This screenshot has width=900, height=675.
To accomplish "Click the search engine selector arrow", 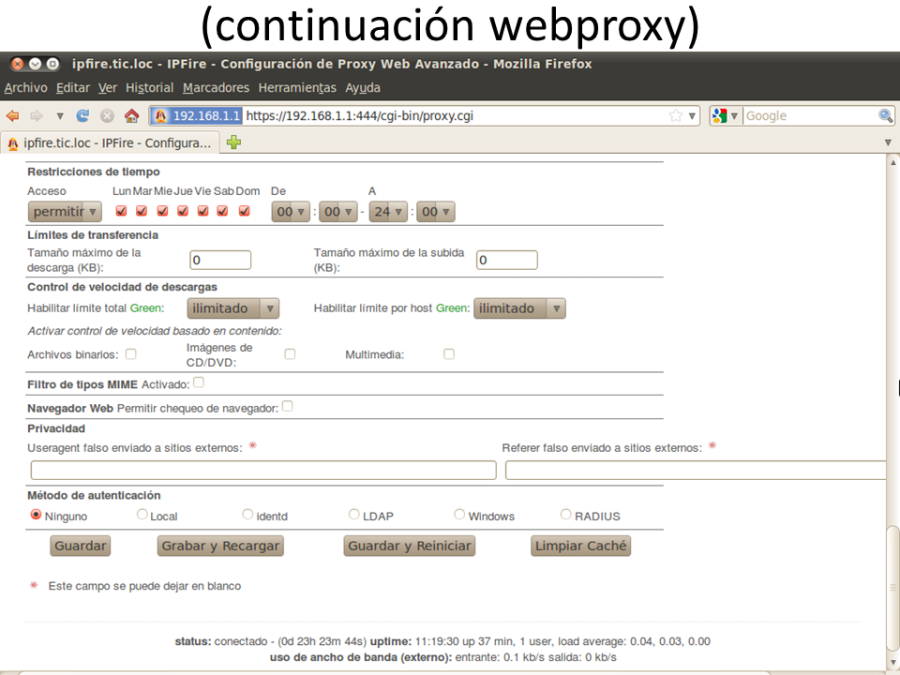I will 734,115.
